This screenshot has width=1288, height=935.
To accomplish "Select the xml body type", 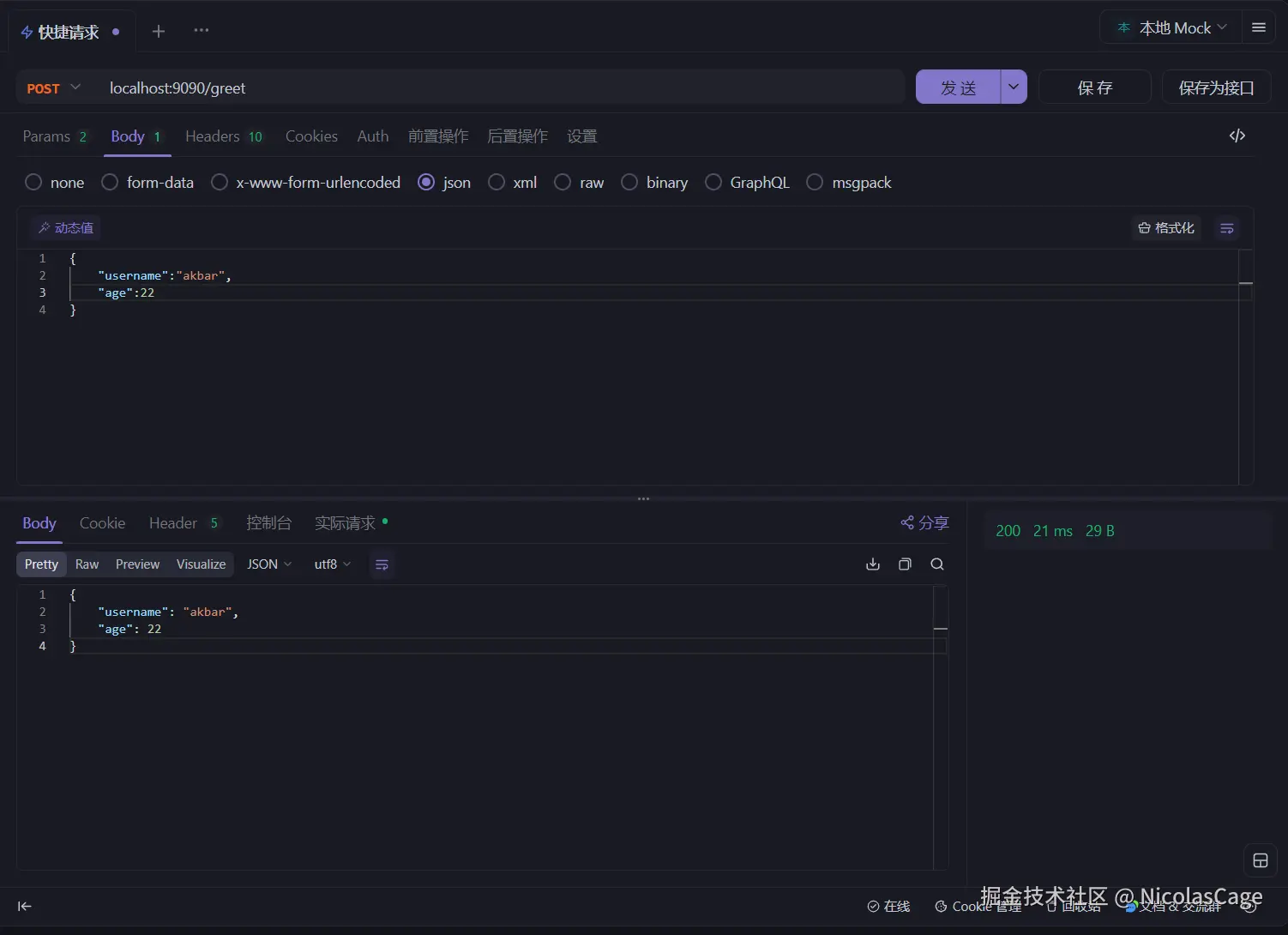I will 513,183.
